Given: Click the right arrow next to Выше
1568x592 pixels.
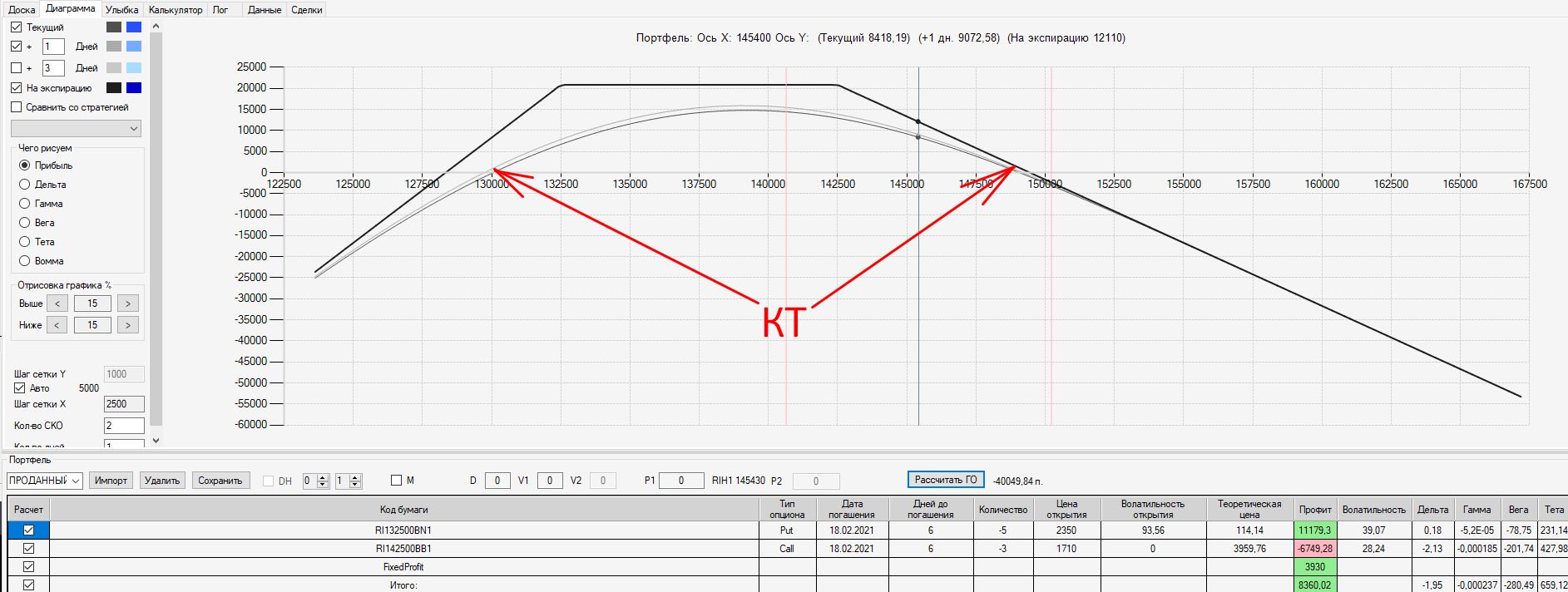Looking at the screenshot, I should coord(127,303).
